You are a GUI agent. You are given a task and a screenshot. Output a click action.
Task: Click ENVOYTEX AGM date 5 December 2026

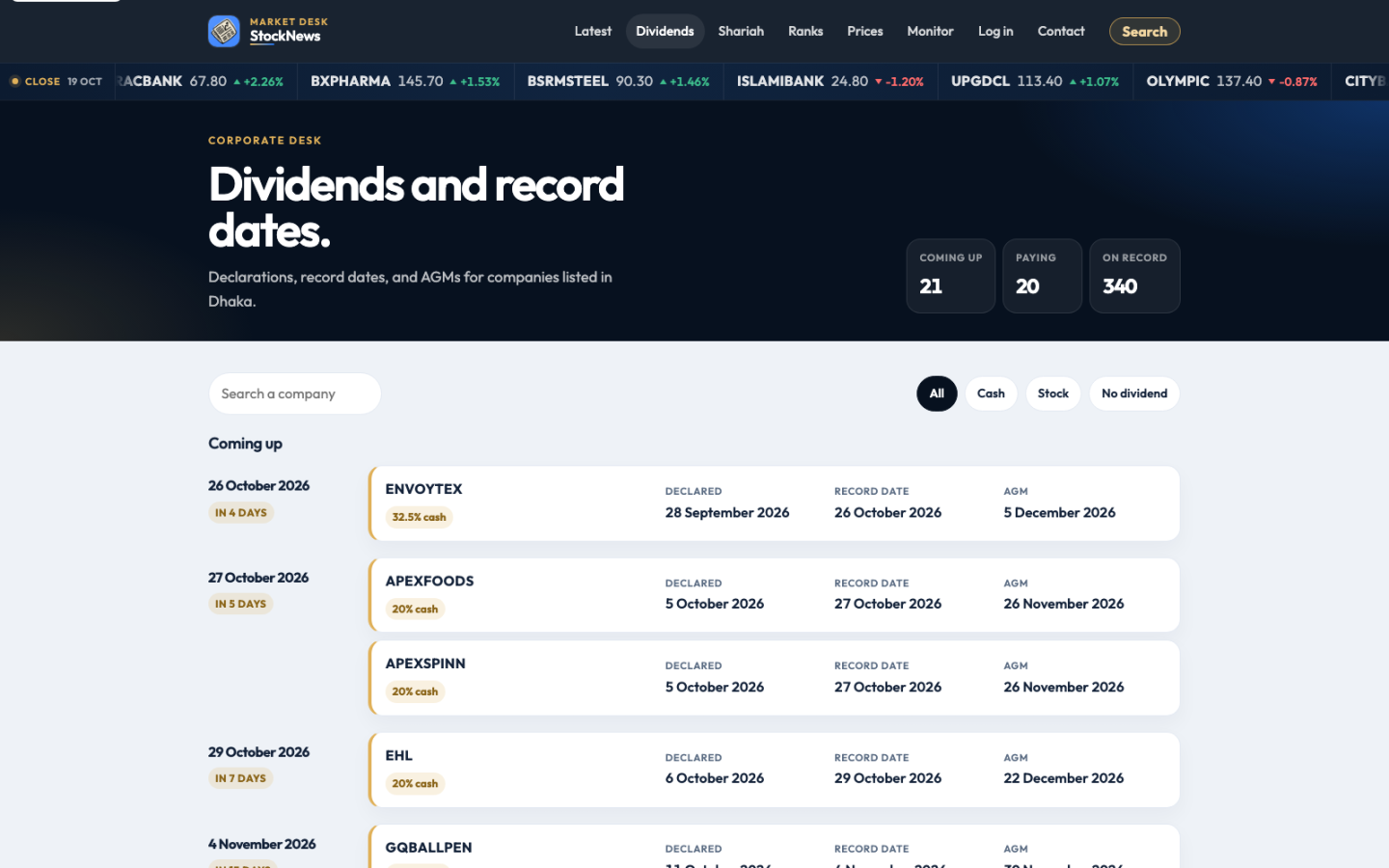pyautogui.click(x=1059, y=513)
